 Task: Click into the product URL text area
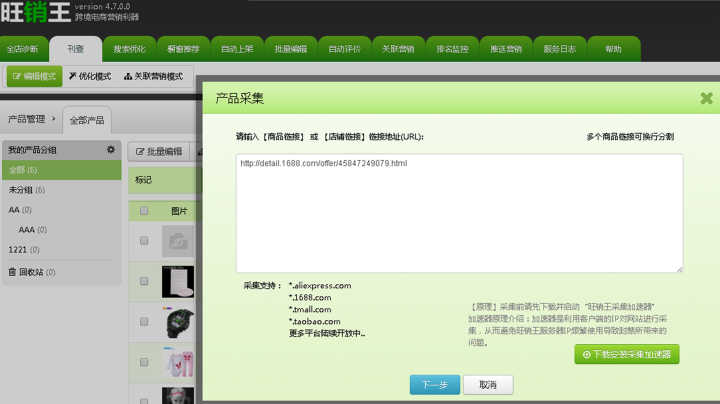point(459,213)
